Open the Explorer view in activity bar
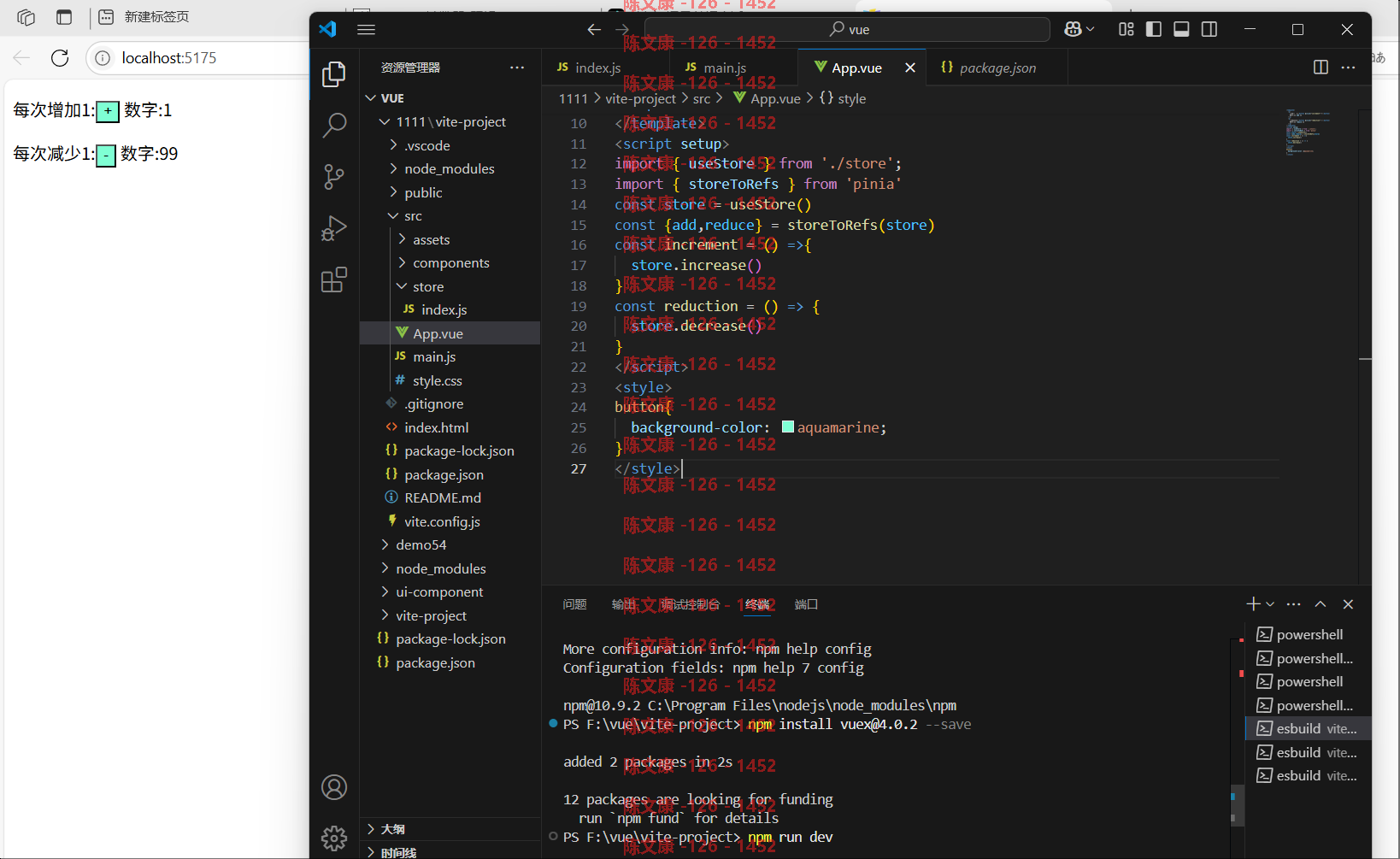1400x859 pixels. coord(334,75)
